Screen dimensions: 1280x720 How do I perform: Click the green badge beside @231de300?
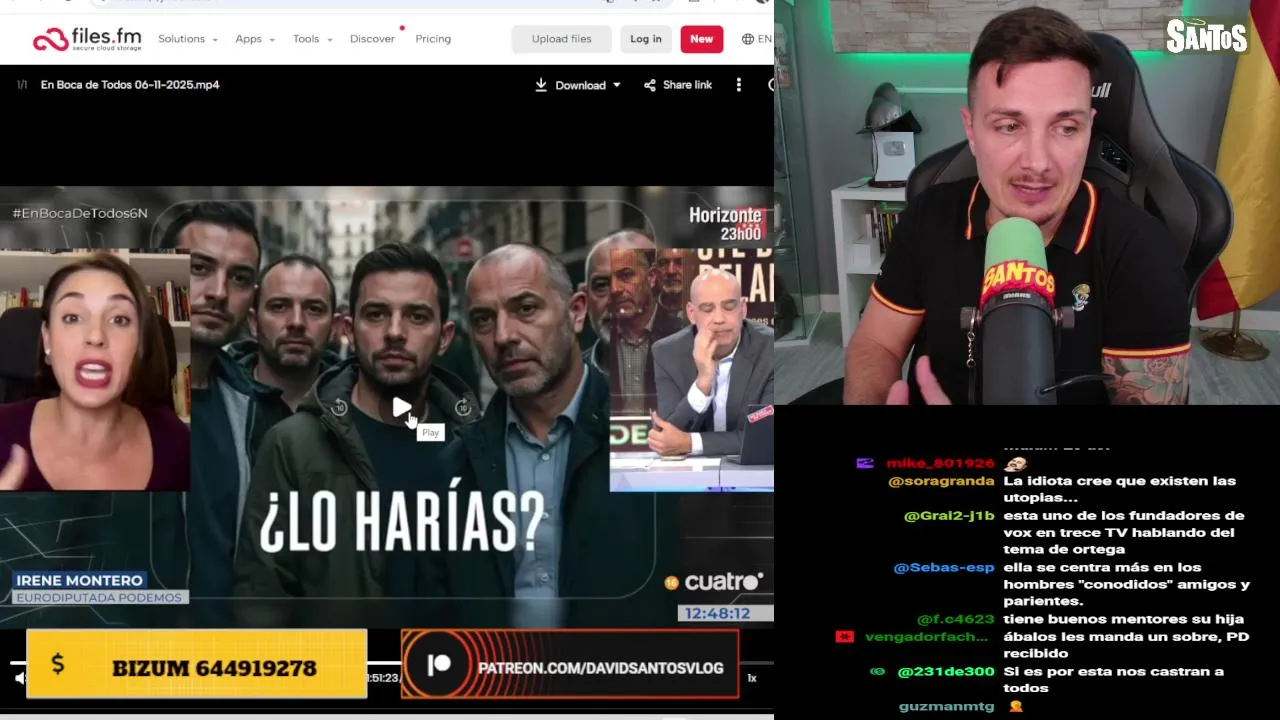pos(878,671)
